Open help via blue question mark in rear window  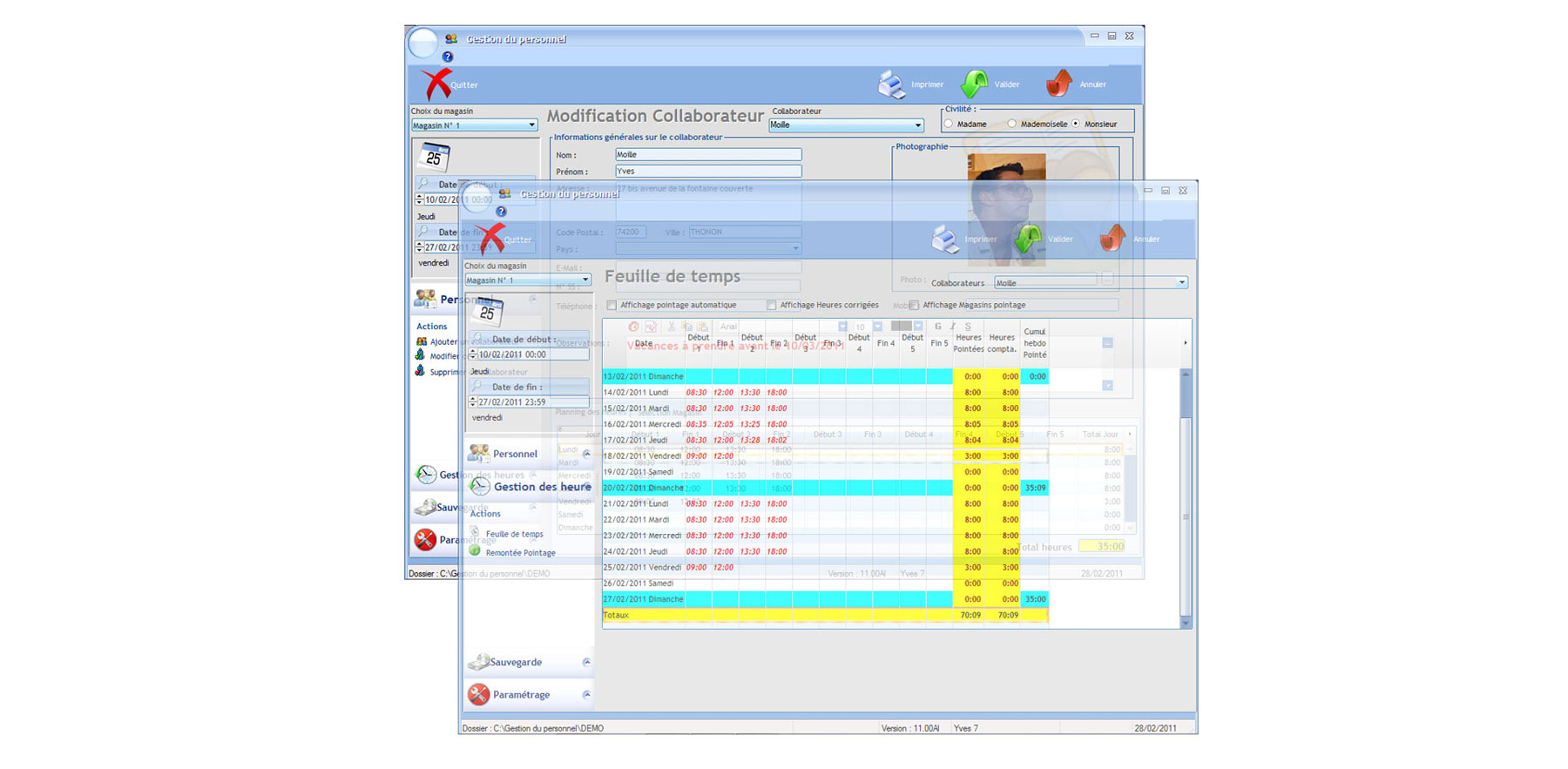[x=448, y=57]
